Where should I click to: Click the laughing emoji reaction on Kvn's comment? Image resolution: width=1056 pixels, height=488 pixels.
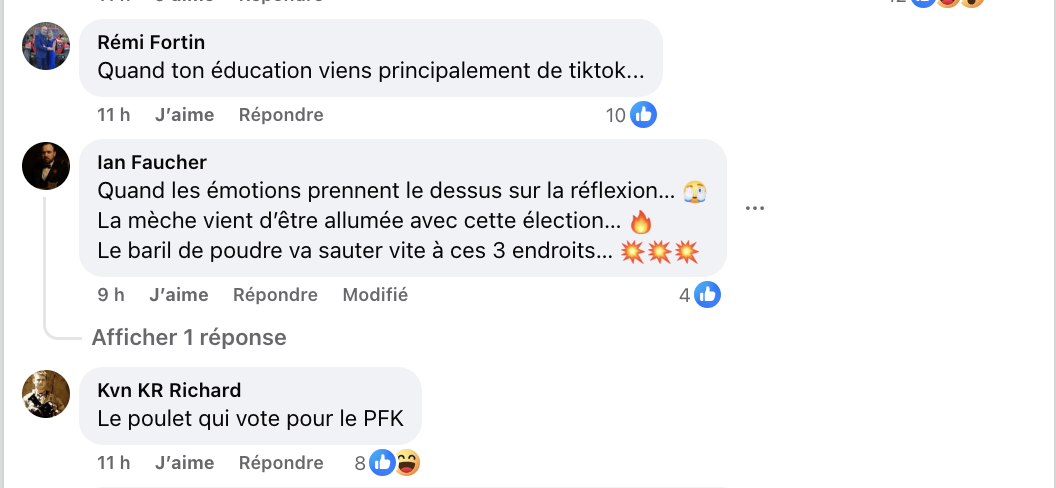point(406,463)
